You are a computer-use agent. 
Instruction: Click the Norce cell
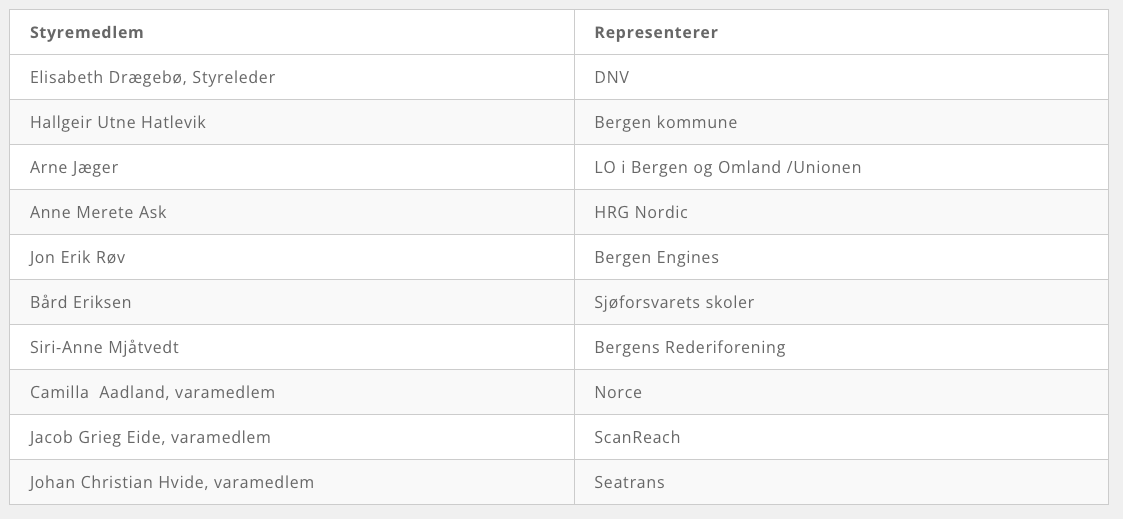(x=841, y=393)
